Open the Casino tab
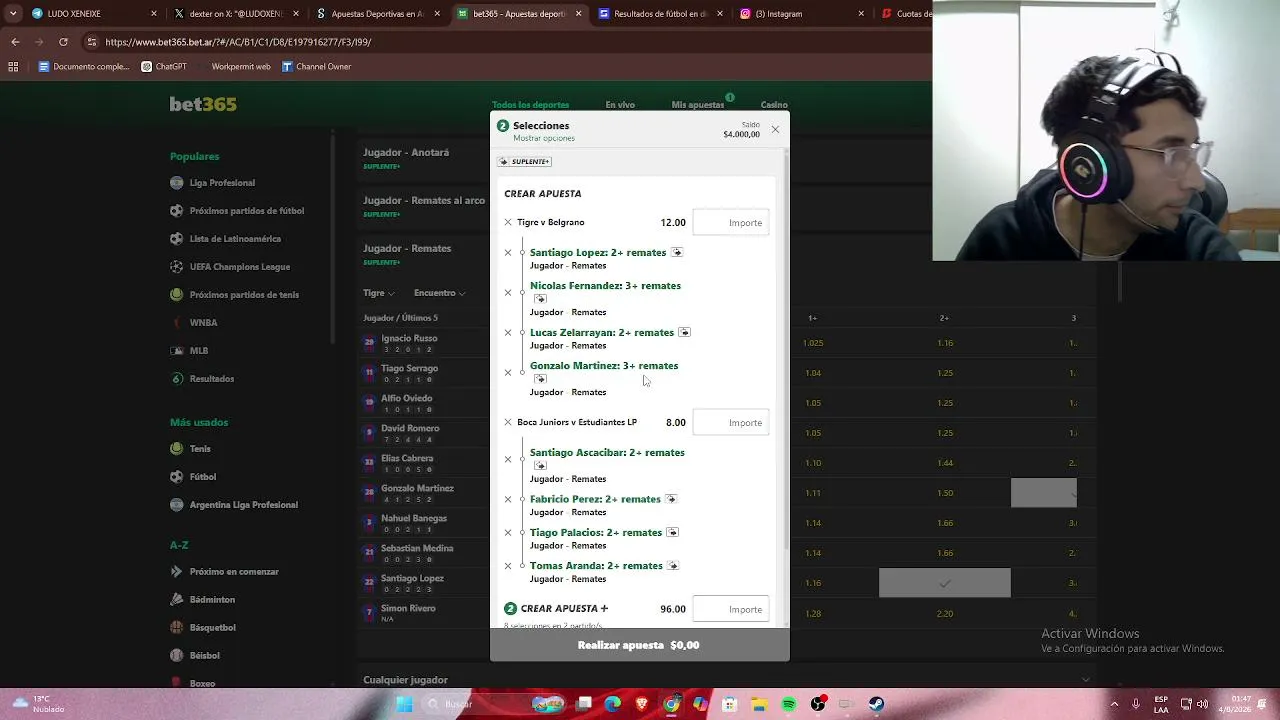The image size is (1280, 720). 774,104
